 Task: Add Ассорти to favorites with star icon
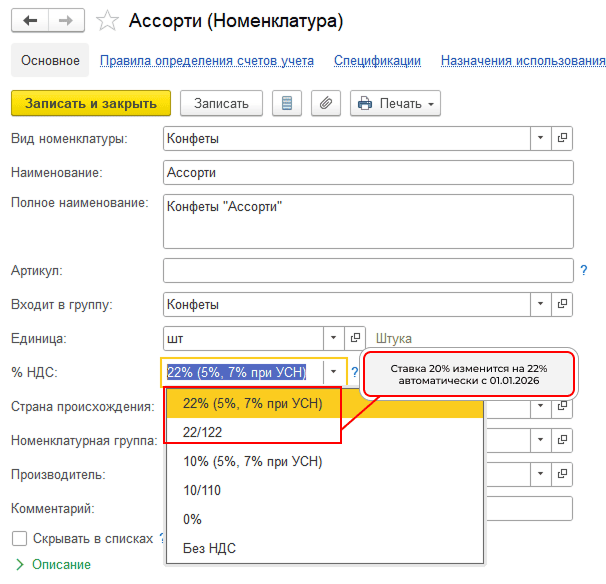point(105,21)
